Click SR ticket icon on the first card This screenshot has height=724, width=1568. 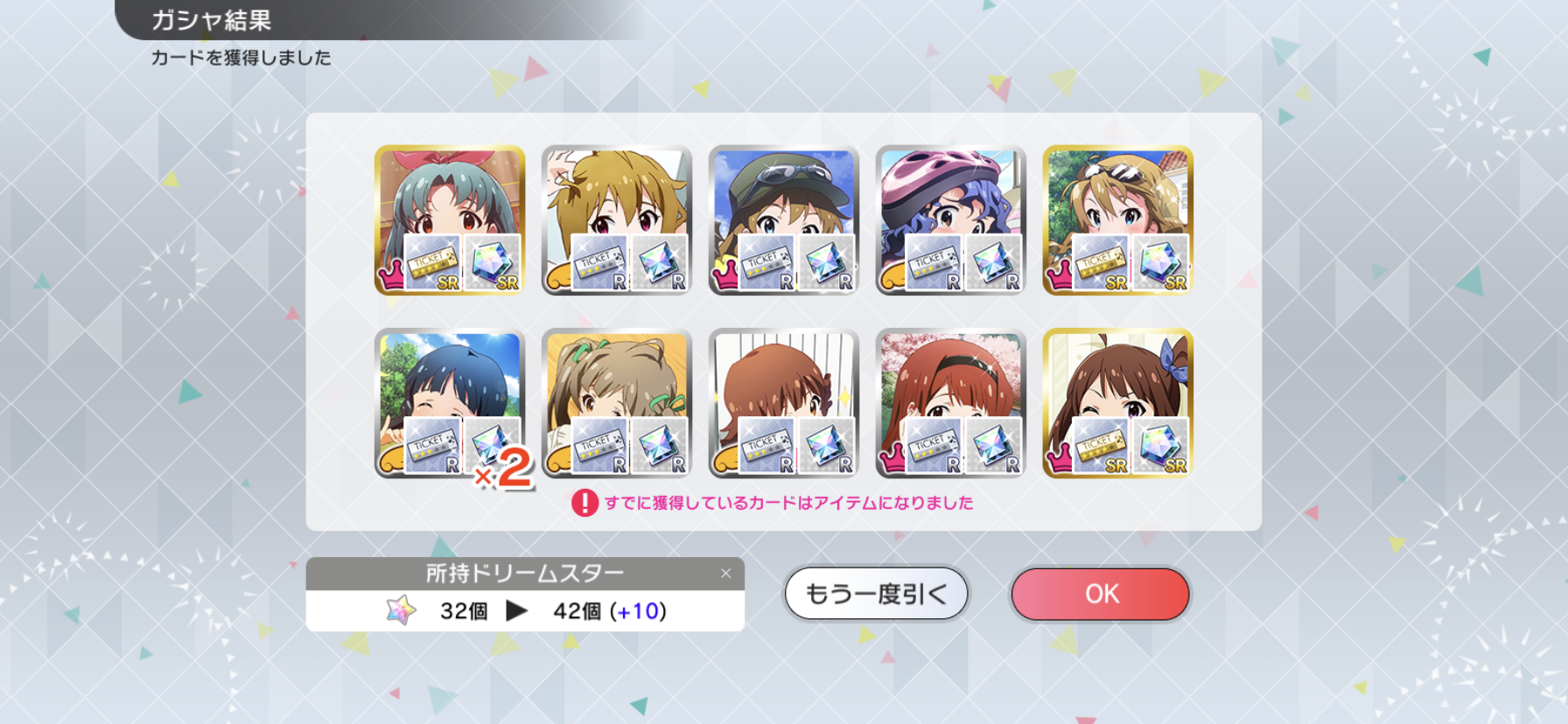tap(432, 262)
